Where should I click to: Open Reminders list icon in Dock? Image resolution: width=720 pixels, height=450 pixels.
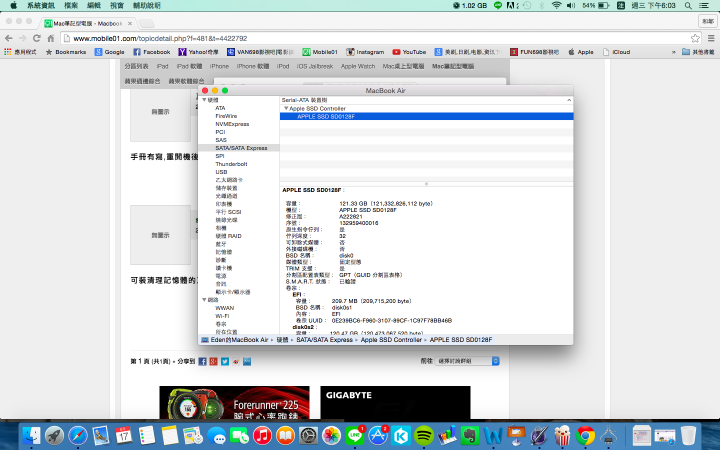coord(147,435)
